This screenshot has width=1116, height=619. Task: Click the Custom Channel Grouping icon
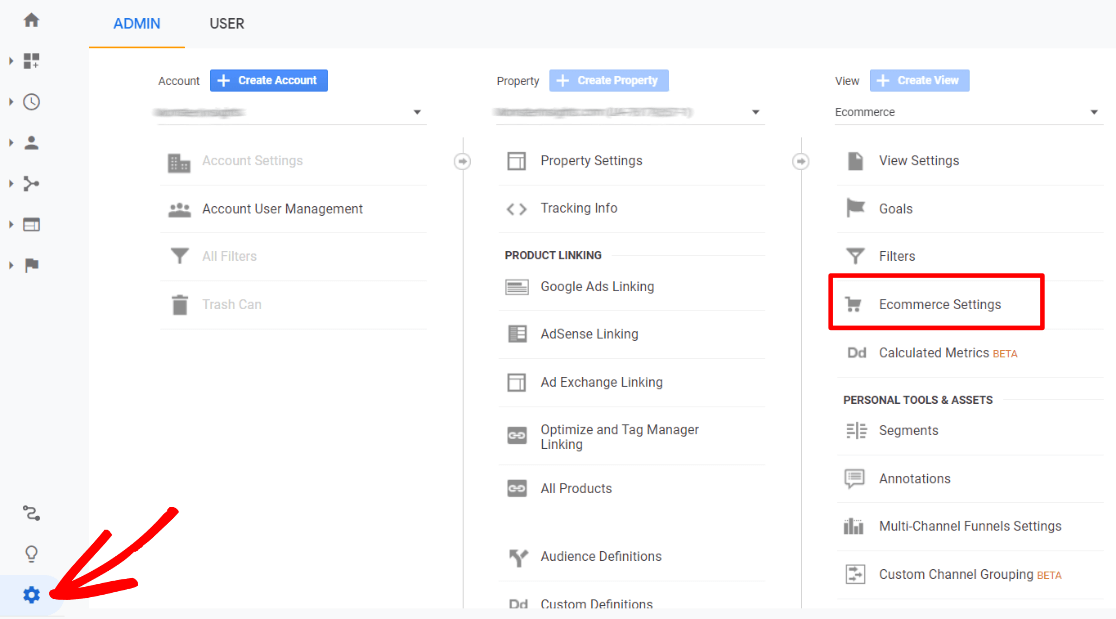click(855, 574)
